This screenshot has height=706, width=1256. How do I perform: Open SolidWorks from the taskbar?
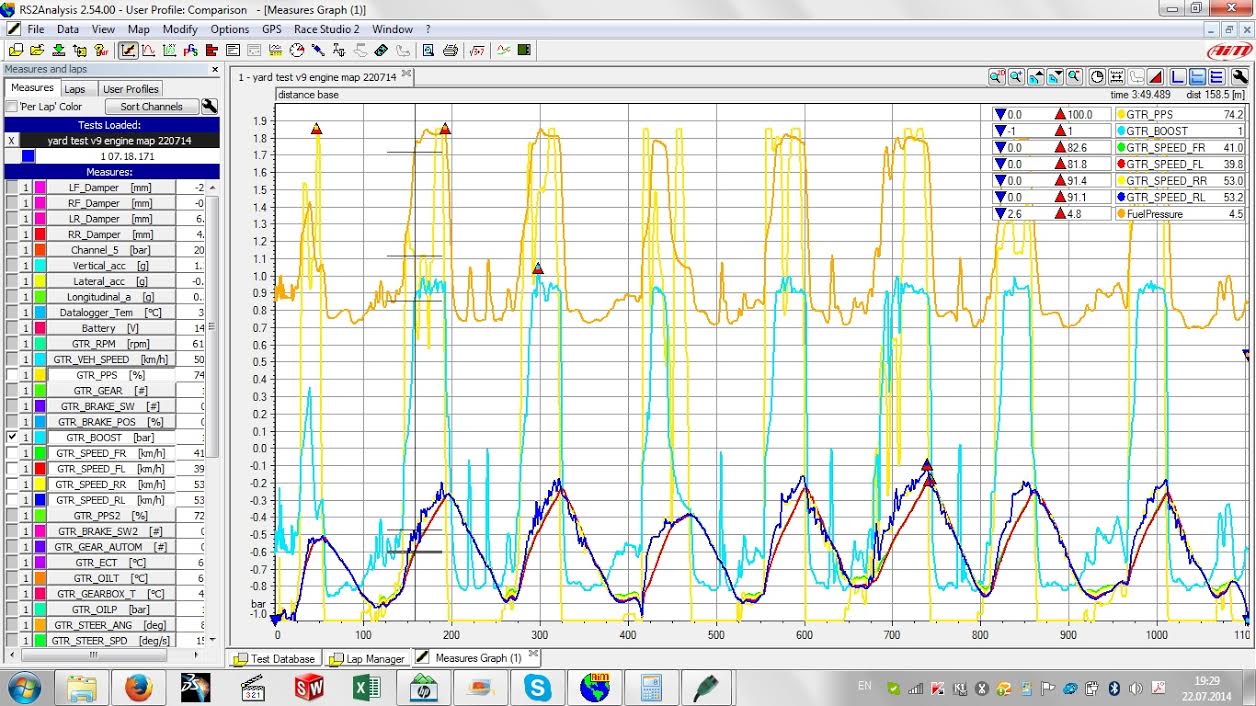tap(309, 688)
